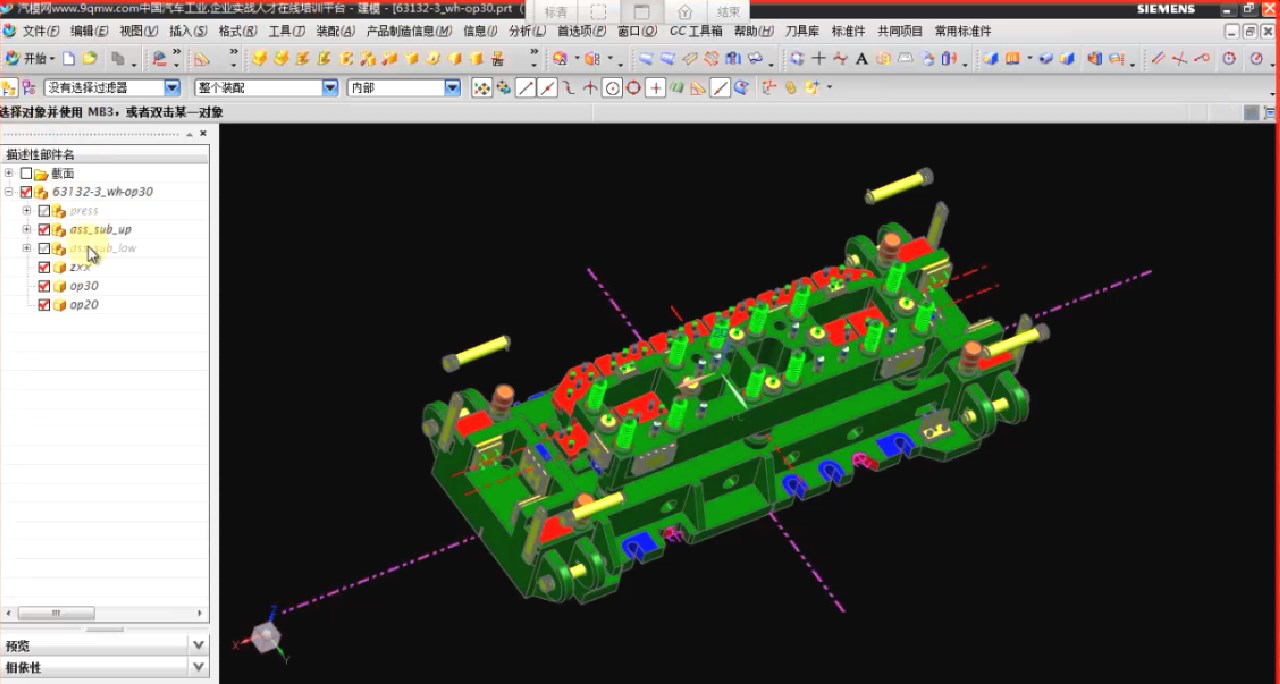Image resolution: width=1280 pixels, height=684 pixels.
Task: Click the circle-center snap point icon
Action: (x=612, y=88)
